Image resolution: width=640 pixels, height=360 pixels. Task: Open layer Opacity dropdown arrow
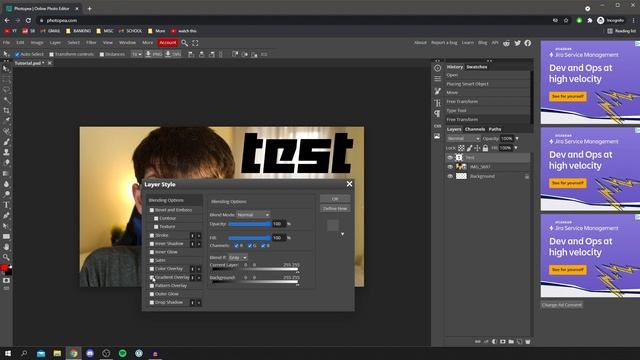click(517, 139)
